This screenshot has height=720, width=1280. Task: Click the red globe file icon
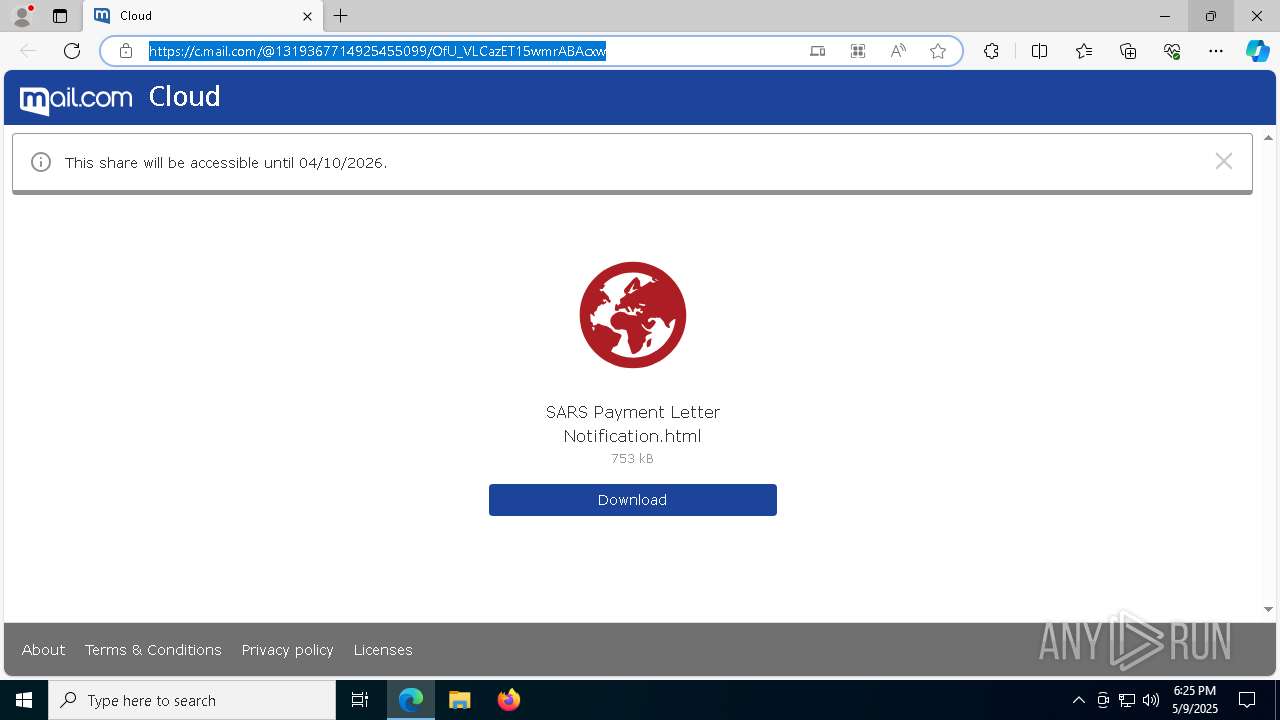(633, 315)
